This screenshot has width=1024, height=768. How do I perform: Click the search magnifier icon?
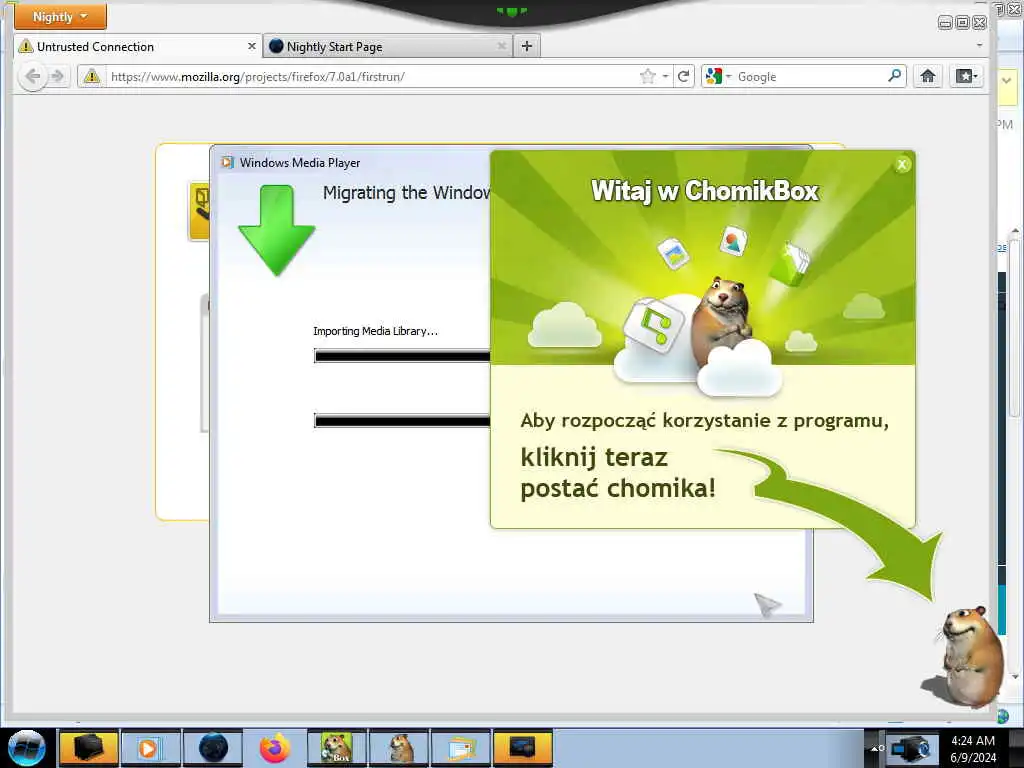click(x=895, y=76)
